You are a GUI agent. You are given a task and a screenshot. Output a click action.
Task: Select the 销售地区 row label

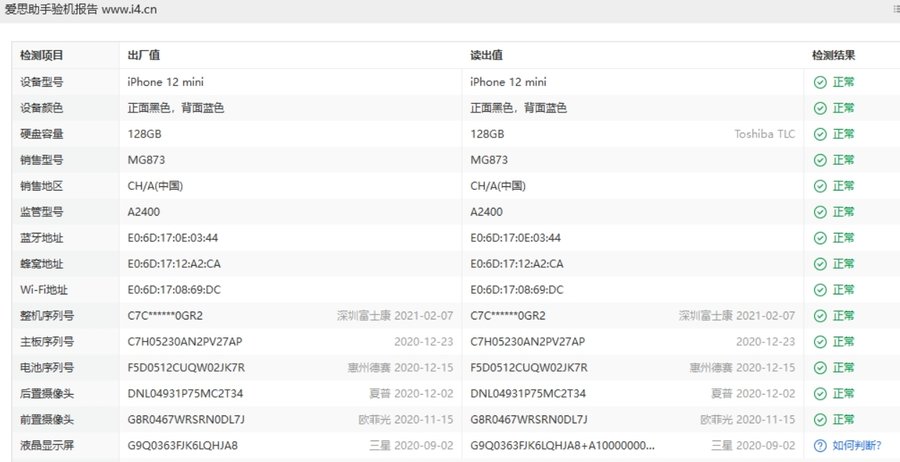(41, 186)
